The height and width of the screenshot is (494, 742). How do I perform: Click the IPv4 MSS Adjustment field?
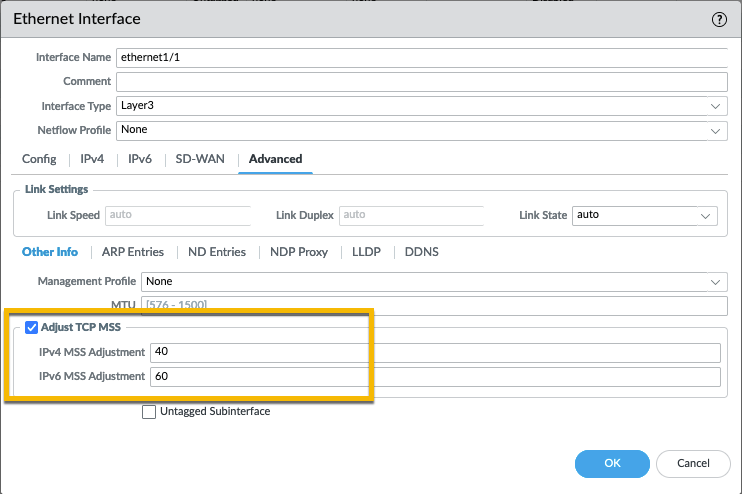tap(434, 352)
